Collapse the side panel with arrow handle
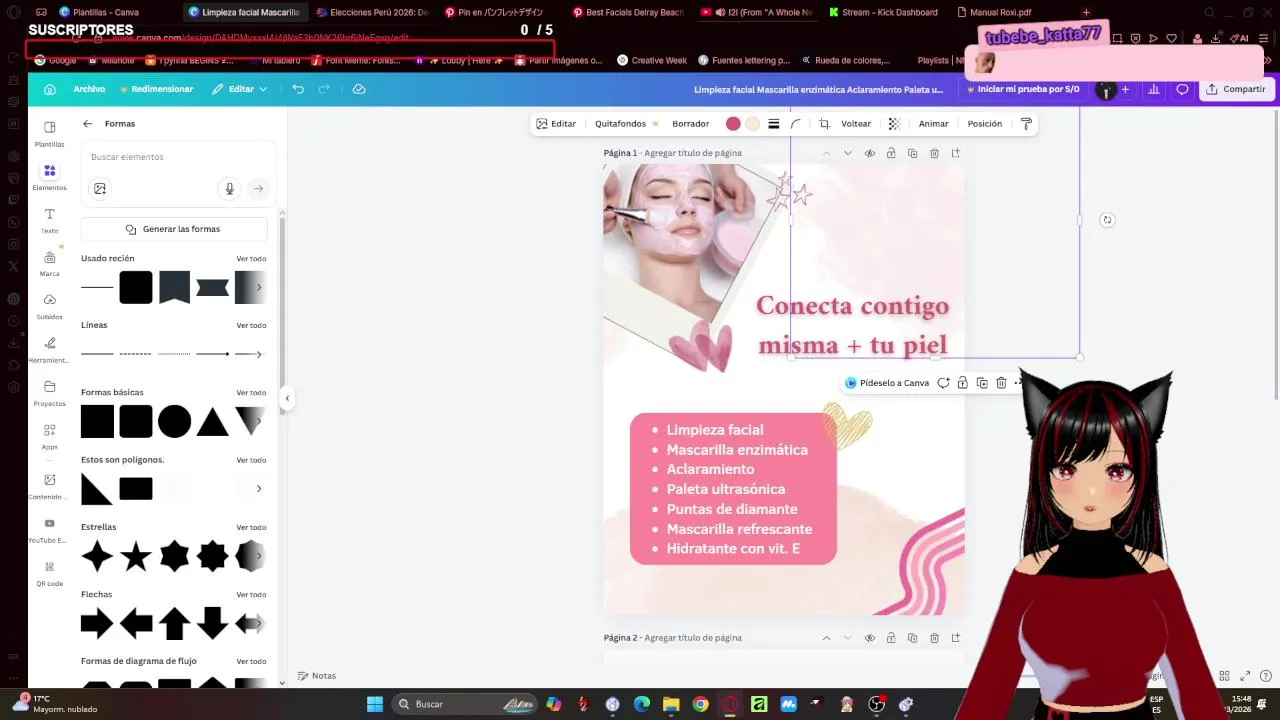This screenshot has height=720, width=1280. (287, 398)
